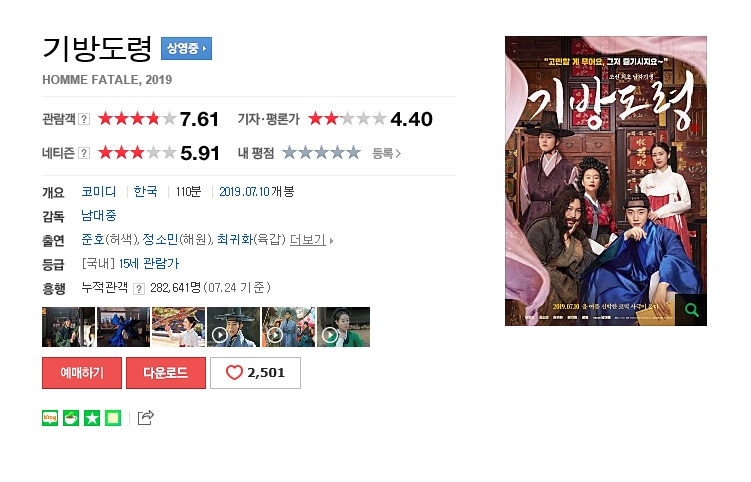Click the magnifier icon on the poster
Screen dimensions: 751x482
point(691,310)
